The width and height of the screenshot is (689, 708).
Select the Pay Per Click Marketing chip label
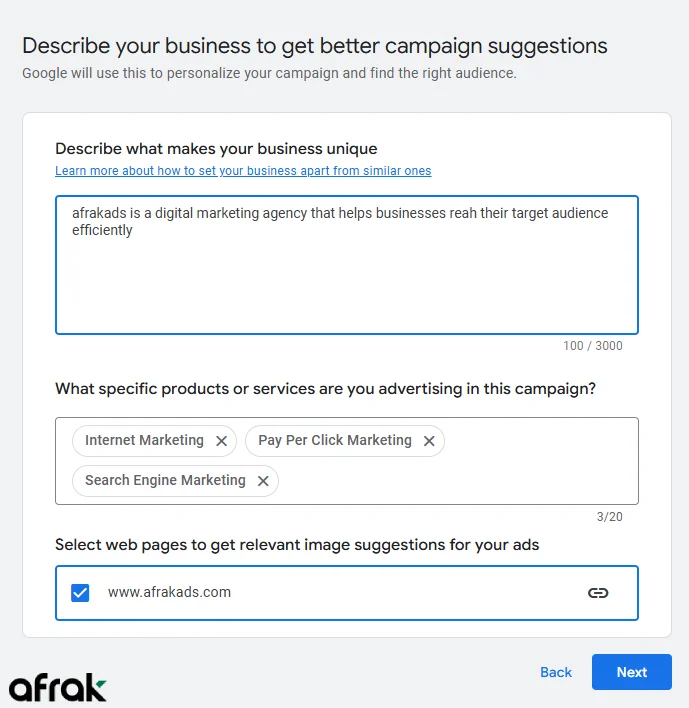[334, 440]
